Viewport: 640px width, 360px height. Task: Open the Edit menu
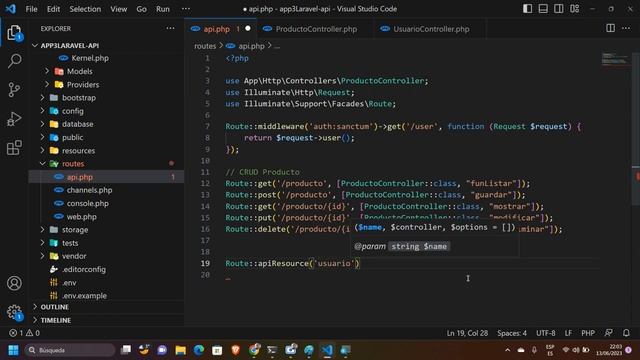(x=53, y=9)
